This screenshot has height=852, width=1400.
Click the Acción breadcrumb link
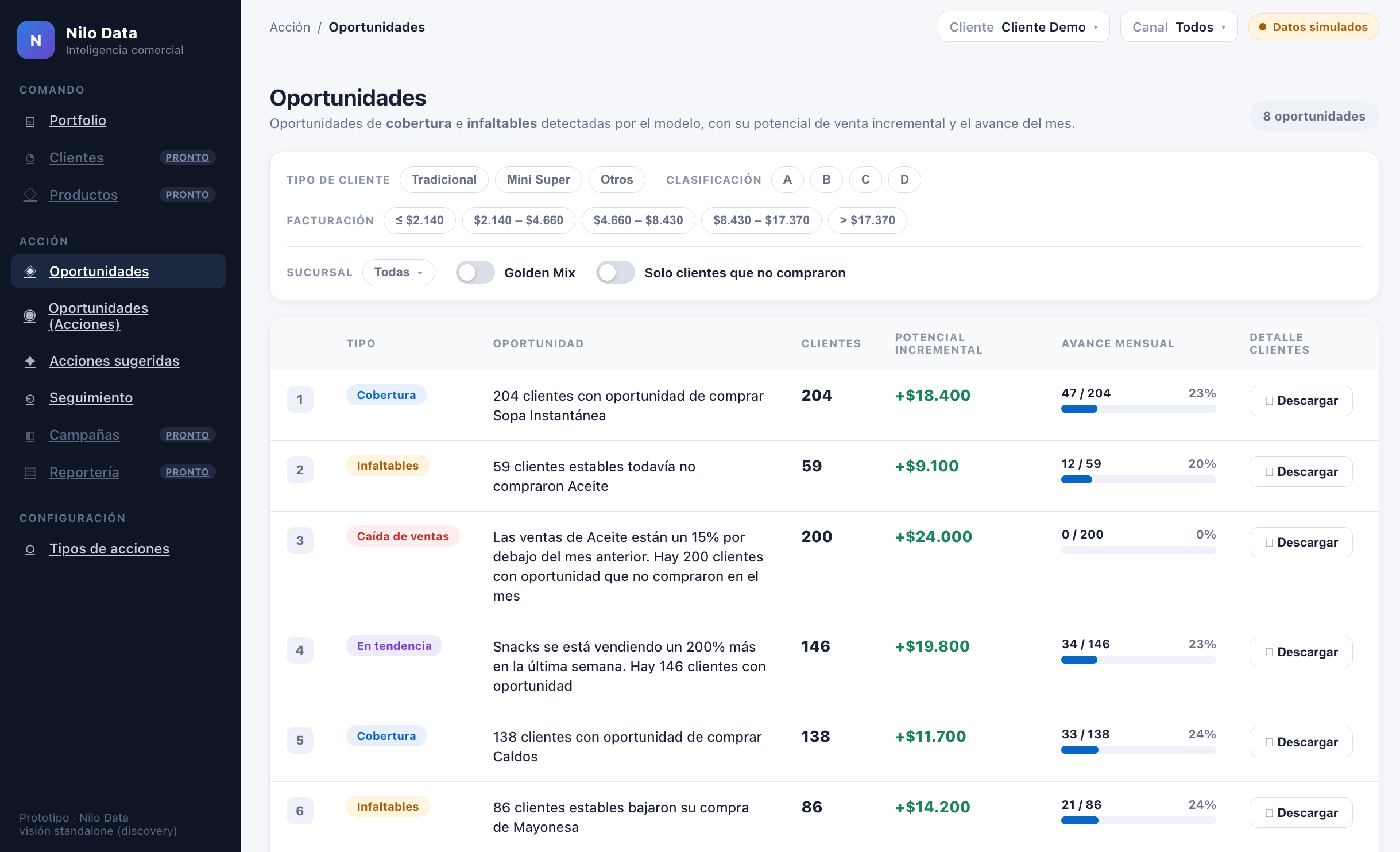pyautogui.click(x=290, y=27)
